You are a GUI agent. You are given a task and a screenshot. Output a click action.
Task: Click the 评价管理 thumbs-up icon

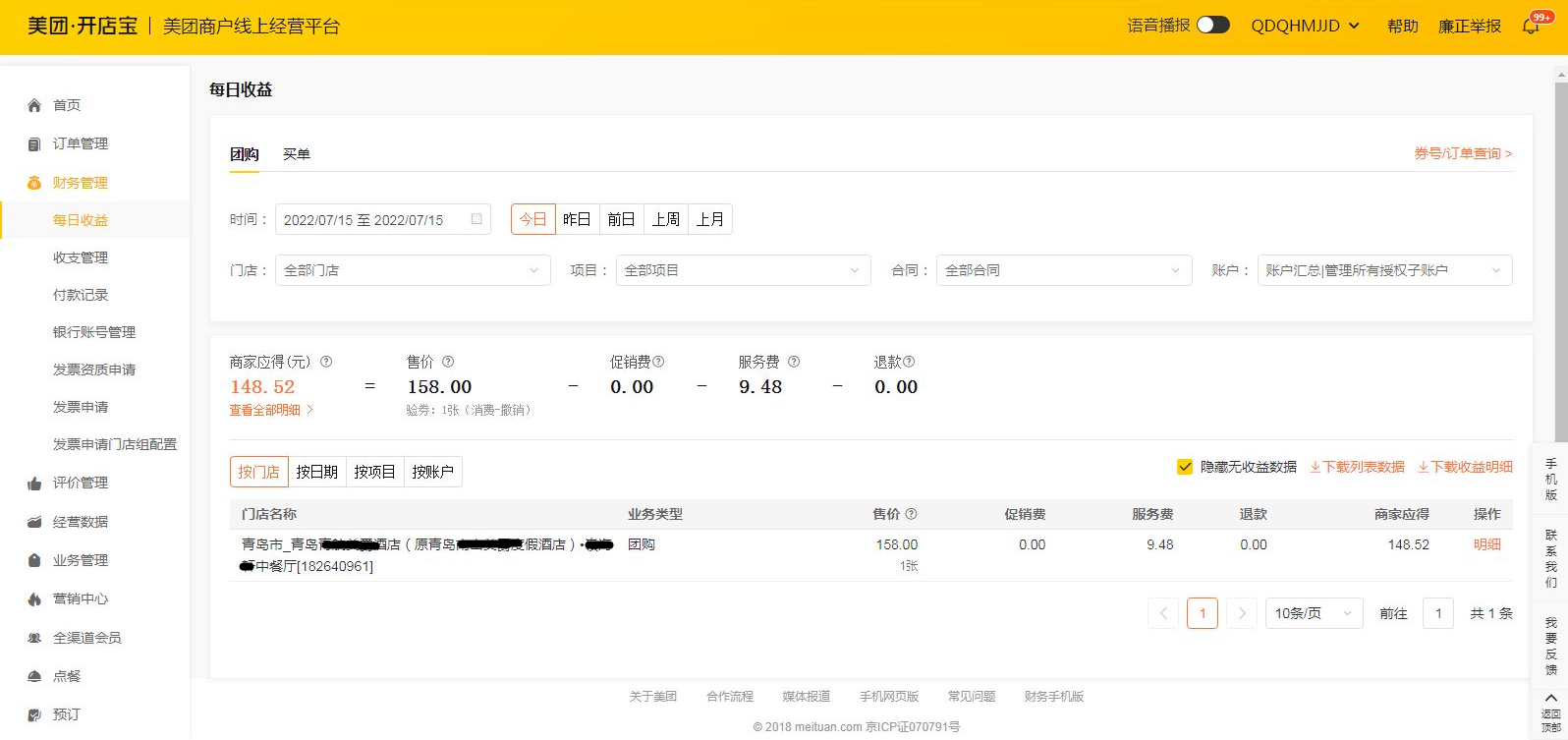pyautogui.click(x=34, y=484)
